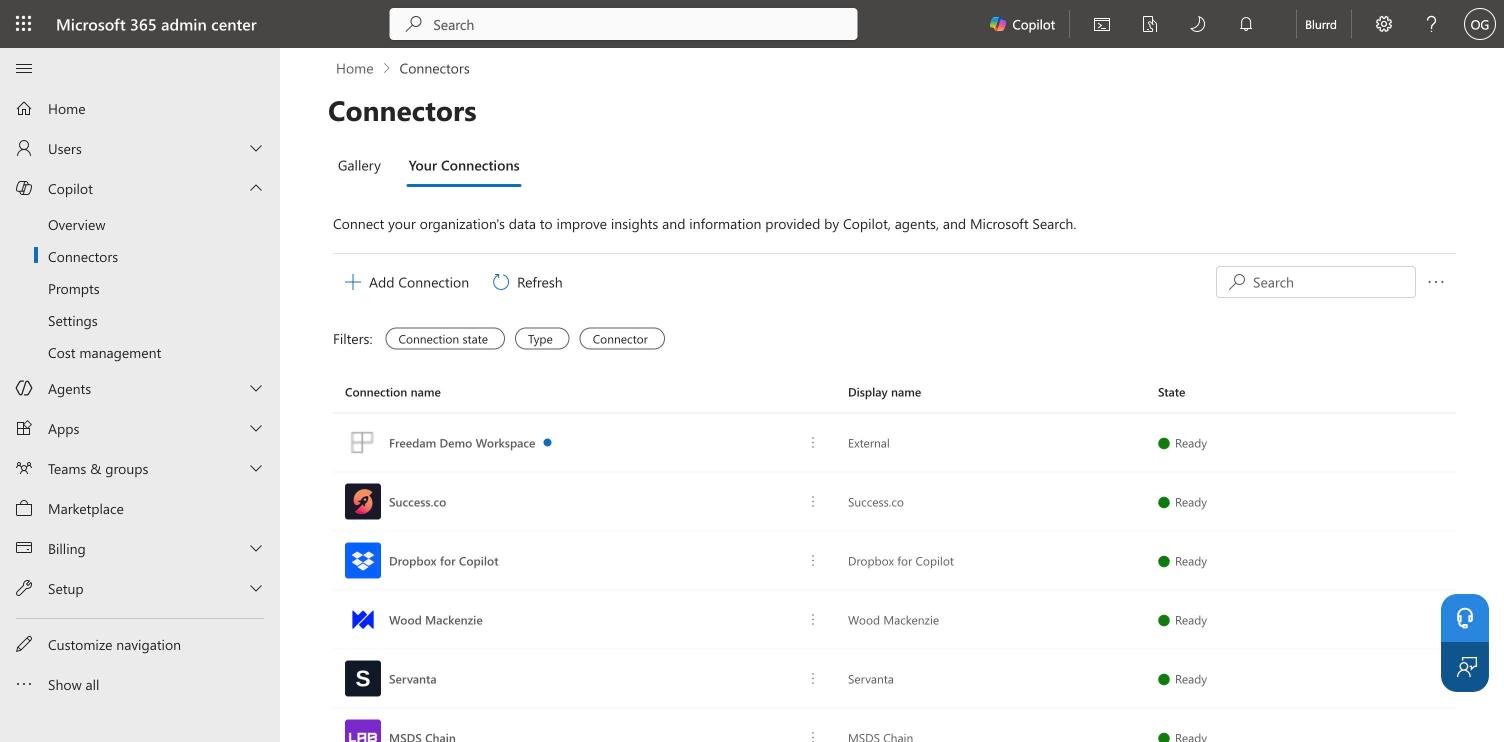1504x742 pixels.
Task: Open the Cloud Shell terminal icon
Action: click(x=1102, y=24)
